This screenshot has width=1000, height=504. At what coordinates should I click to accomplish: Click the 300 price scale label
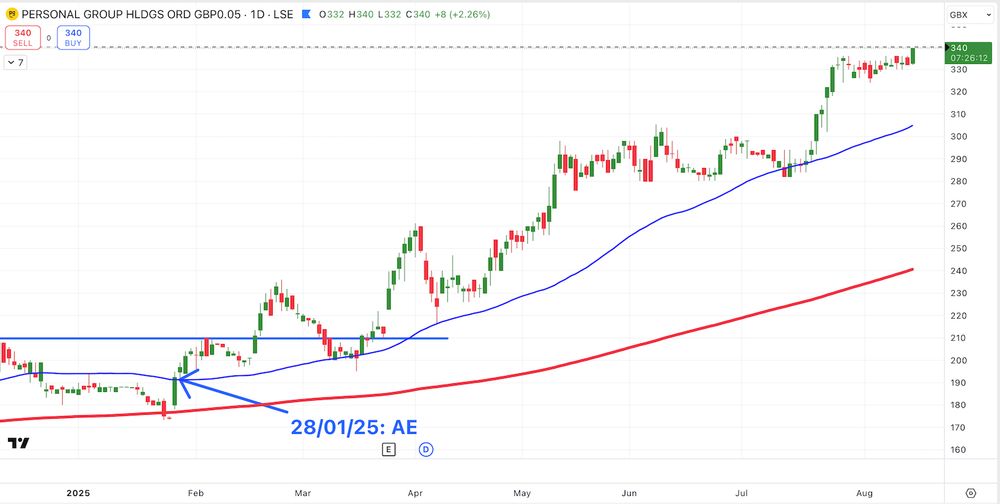click(x=959, y=137)
